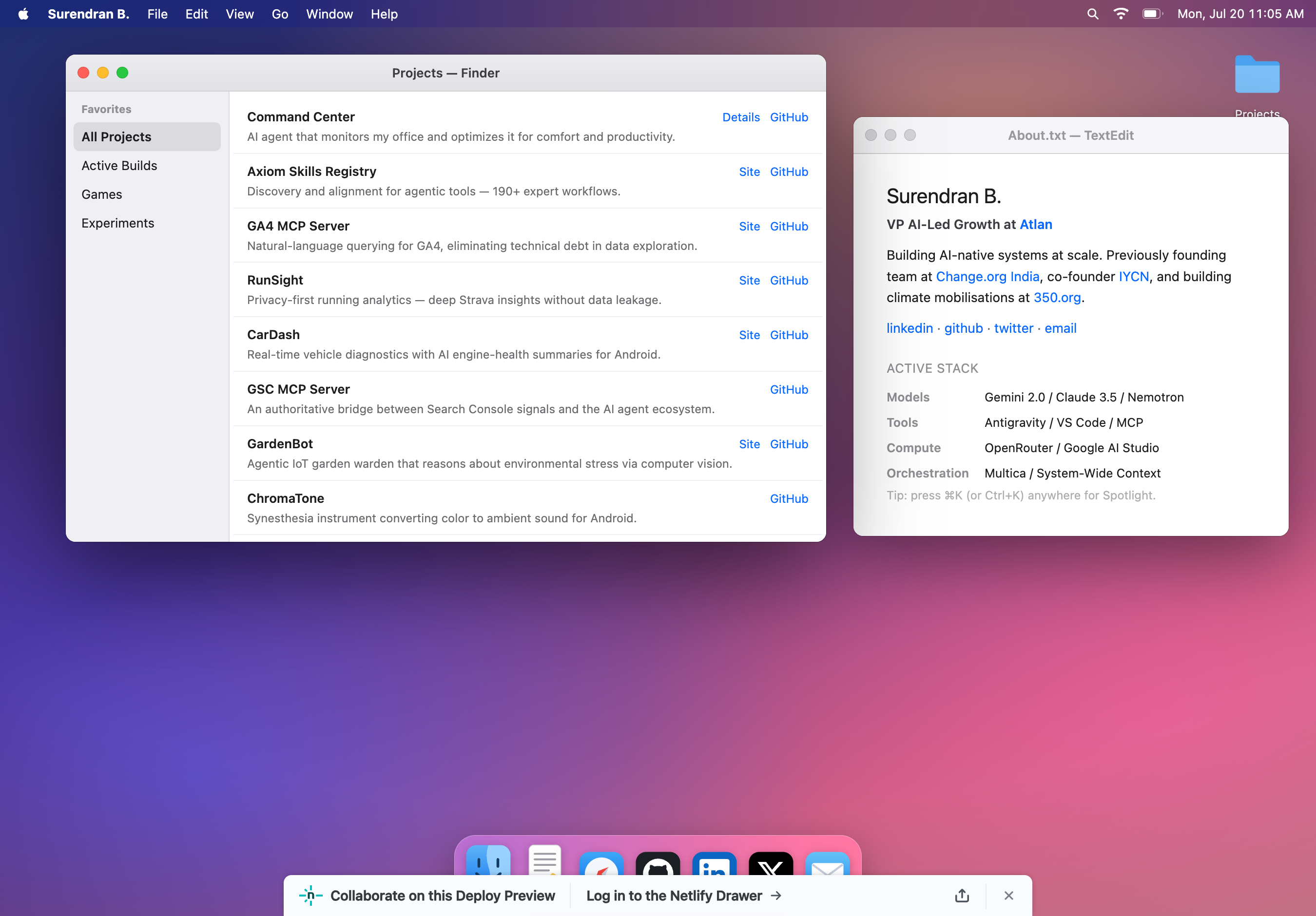This screenshot has height=916, width=1316.
Task: Open the Apple menu icon
Action: click(x=23, y=14)
